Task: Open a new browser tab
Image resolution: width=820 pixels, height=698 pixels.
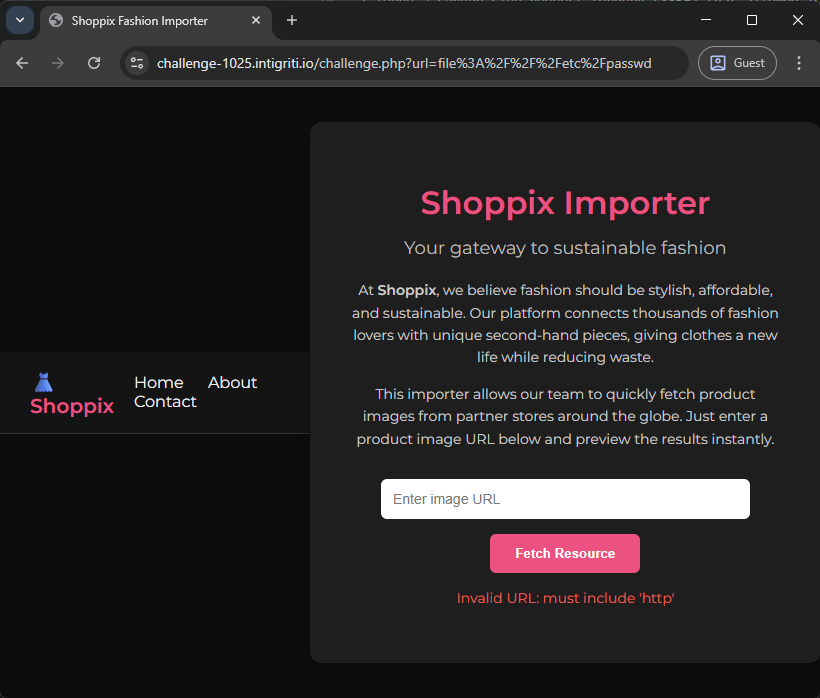Action: [292, 20]
